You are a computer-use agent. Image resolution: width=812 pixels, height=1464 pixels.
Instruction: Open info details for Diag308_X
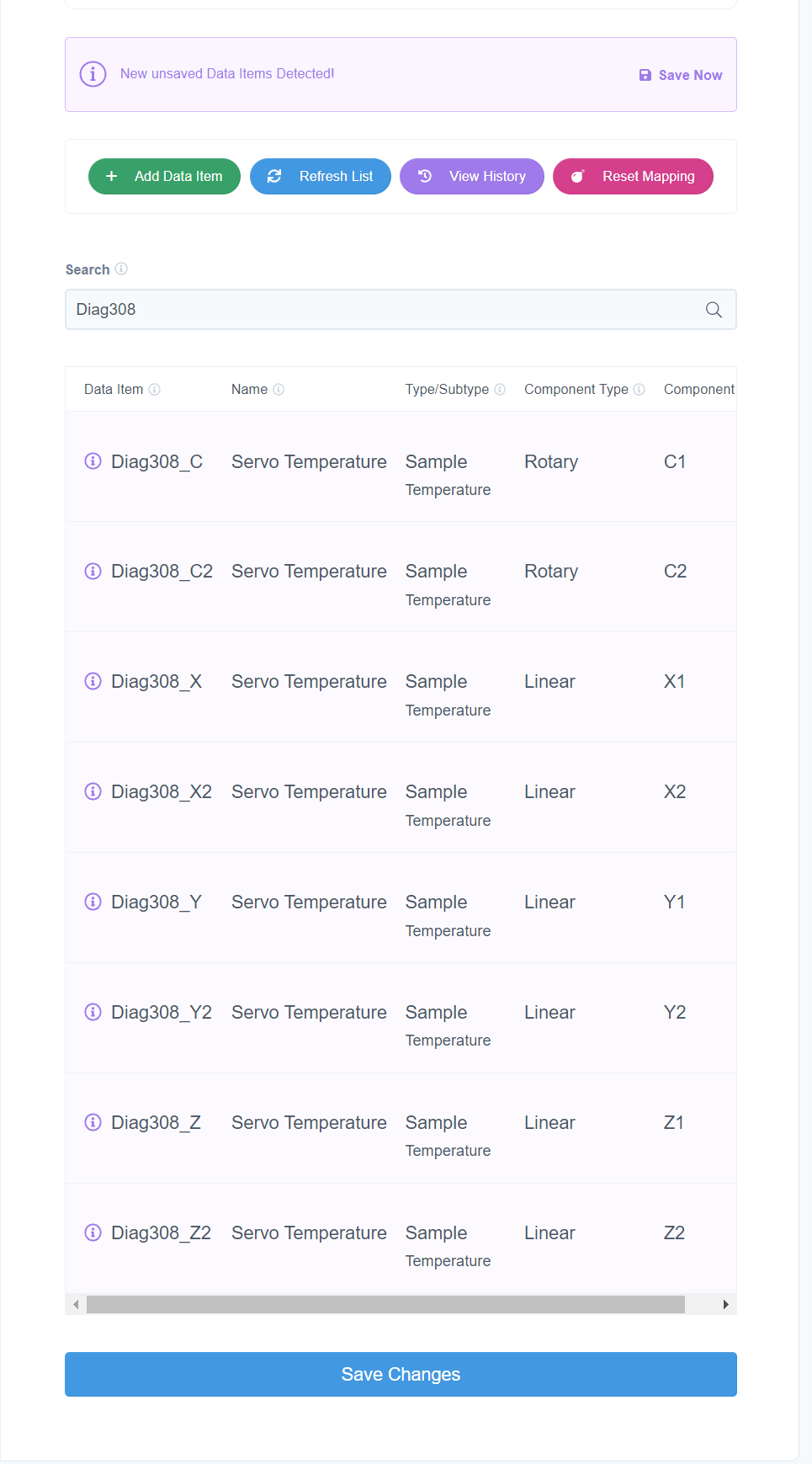coord(93,681)
